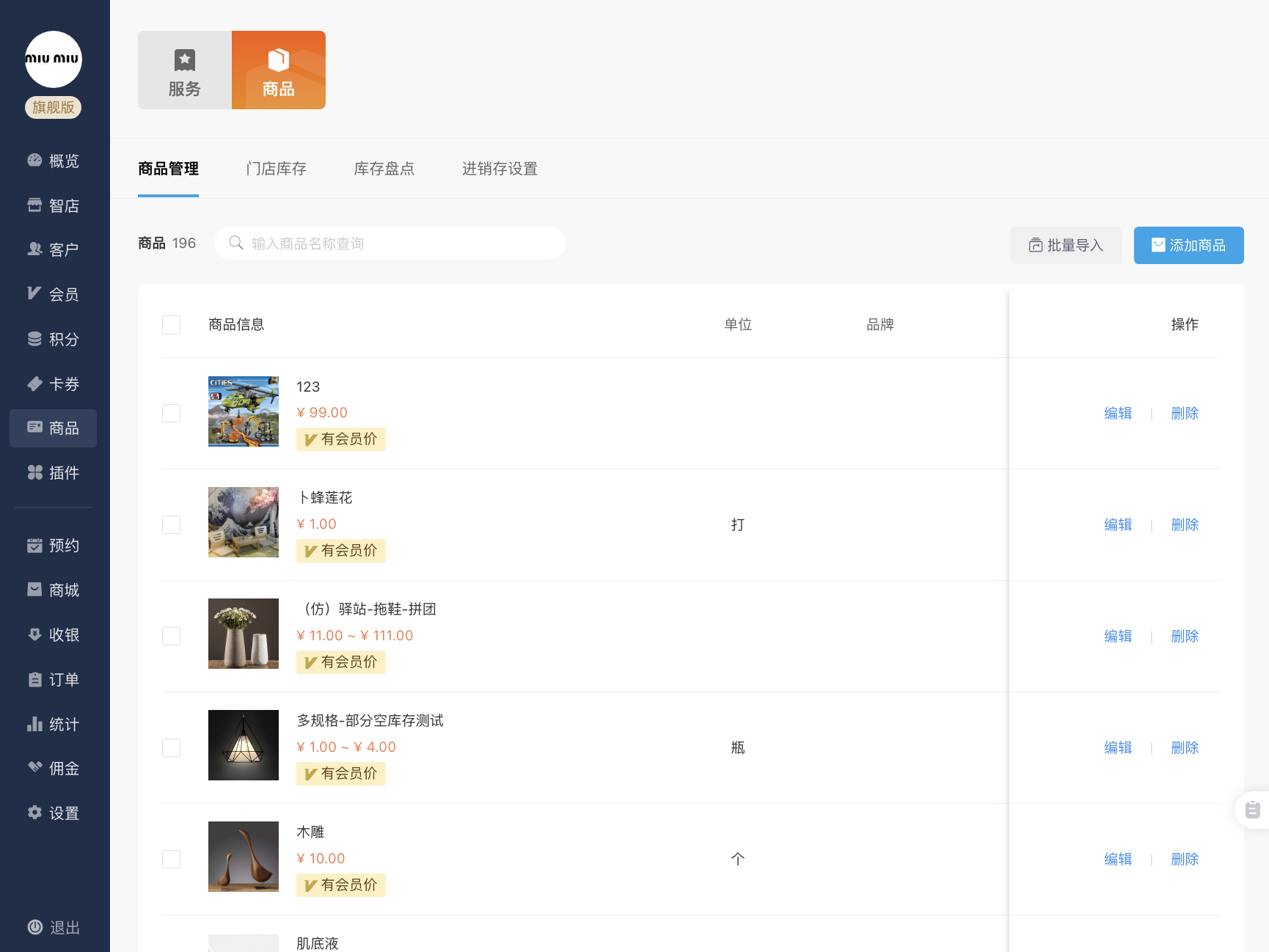
Task: Delete (仿)驿站-拖鞋-拼团 product
Action: click(x=1185, y=636)
